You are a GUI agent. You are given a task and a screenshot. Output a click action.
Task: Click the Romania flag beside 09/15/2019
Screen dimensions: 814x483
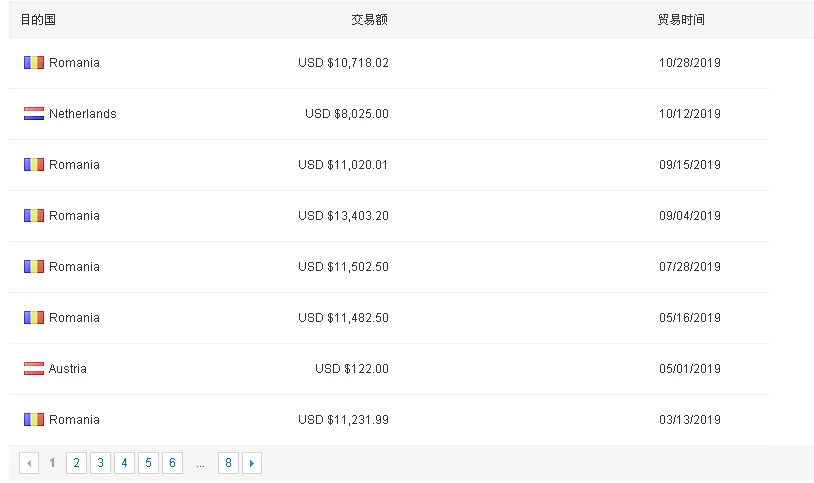34,165
